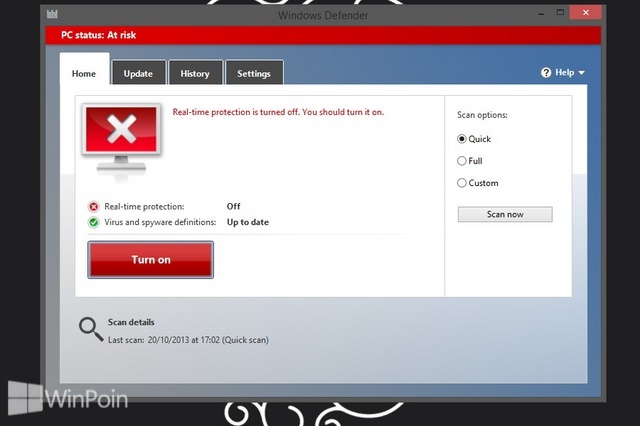Open the Settings tab
The width and height of the screenshot is (640, 426).
(254, 73)
